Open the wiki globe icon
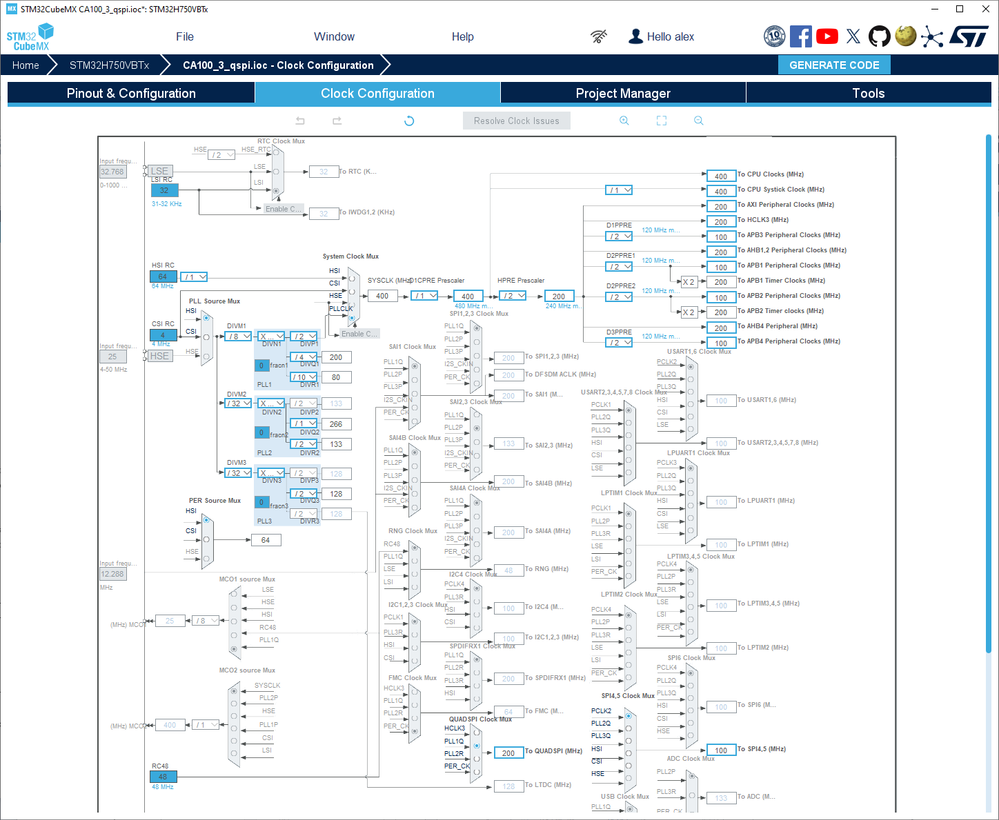 click(x=905, y=36)
